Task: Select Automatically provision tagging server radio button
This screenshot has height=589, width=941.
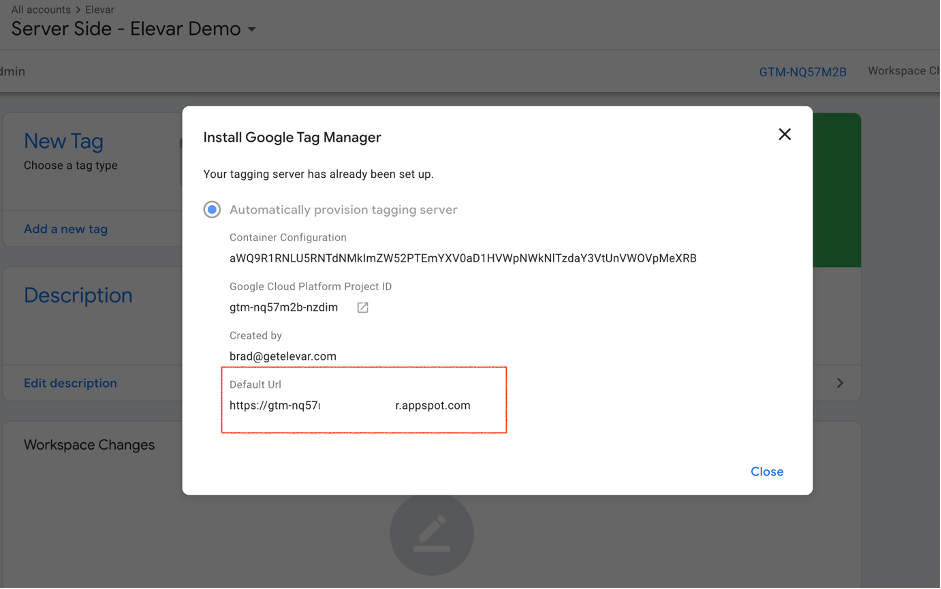Action: [212, 210]
